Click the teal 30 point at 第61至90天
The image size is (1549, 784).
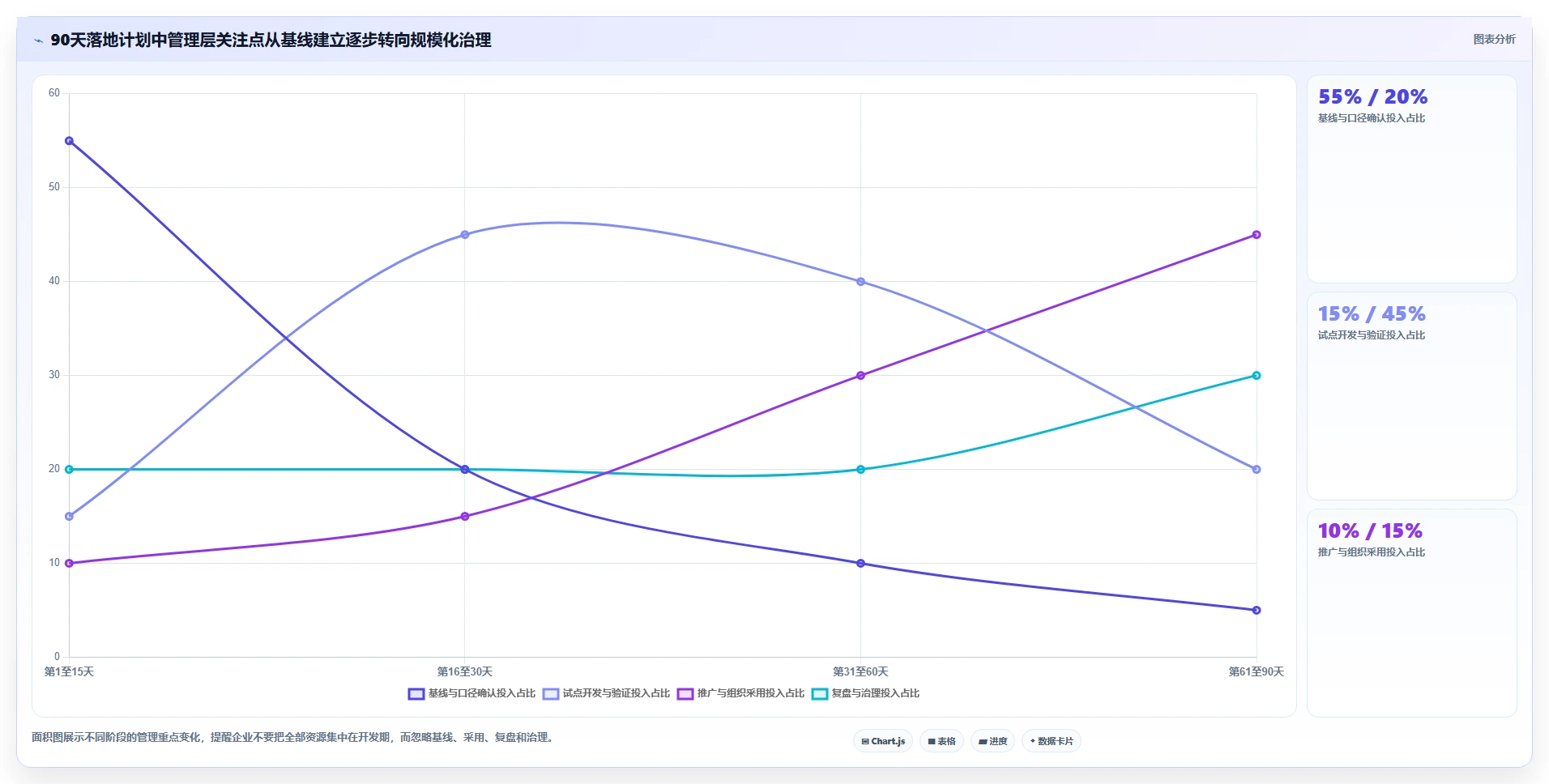pos(1257,376)
